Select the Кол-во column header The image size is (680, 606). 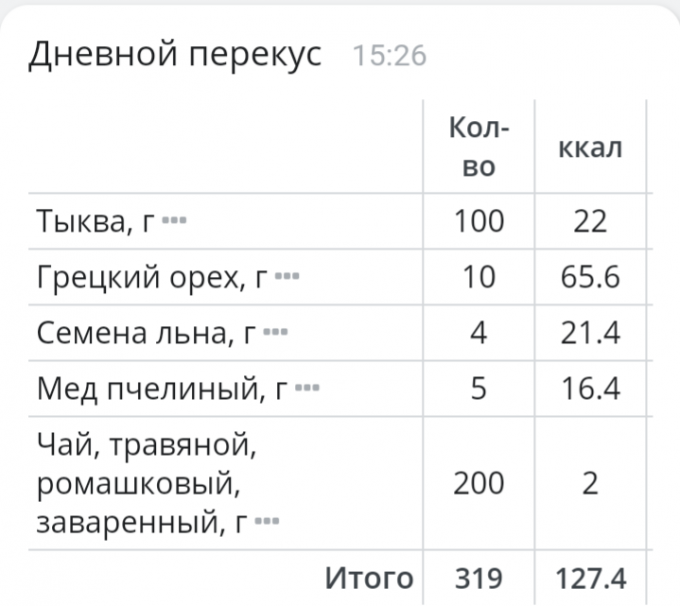pyautogui.click(x=479, y=147)
